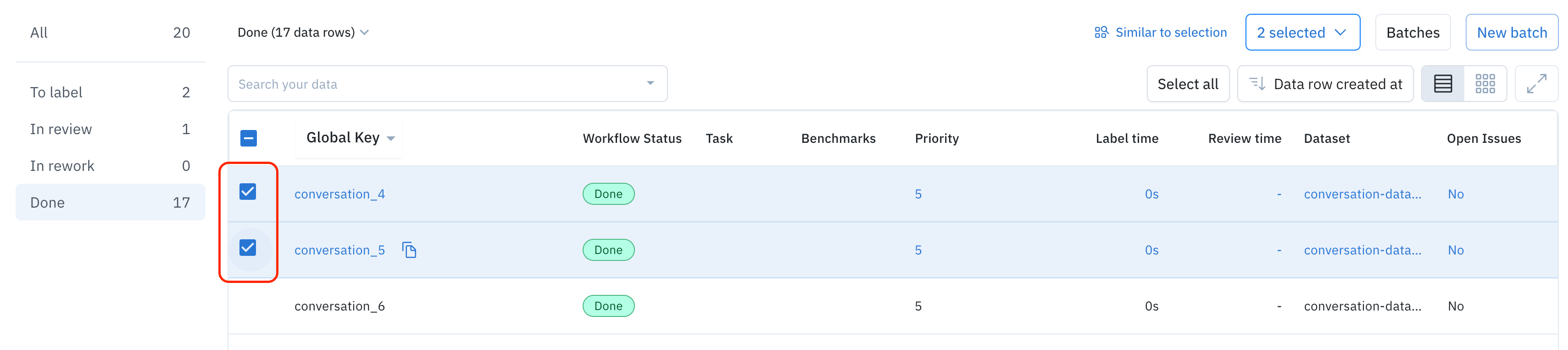Screen dimensions: 1568x350
Task: Open the Batches button
Action: pyautogui.click(x=1412, y=32)
